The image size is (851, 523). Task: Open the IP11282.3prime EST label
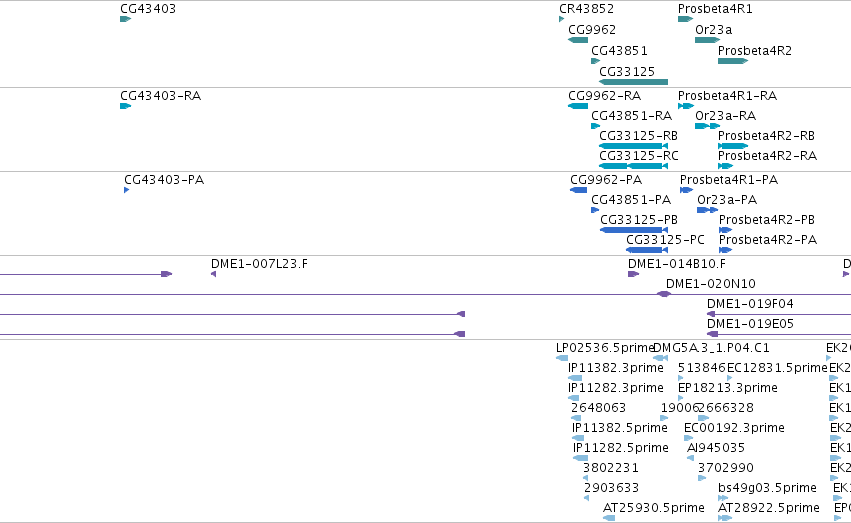click(615, 388)
